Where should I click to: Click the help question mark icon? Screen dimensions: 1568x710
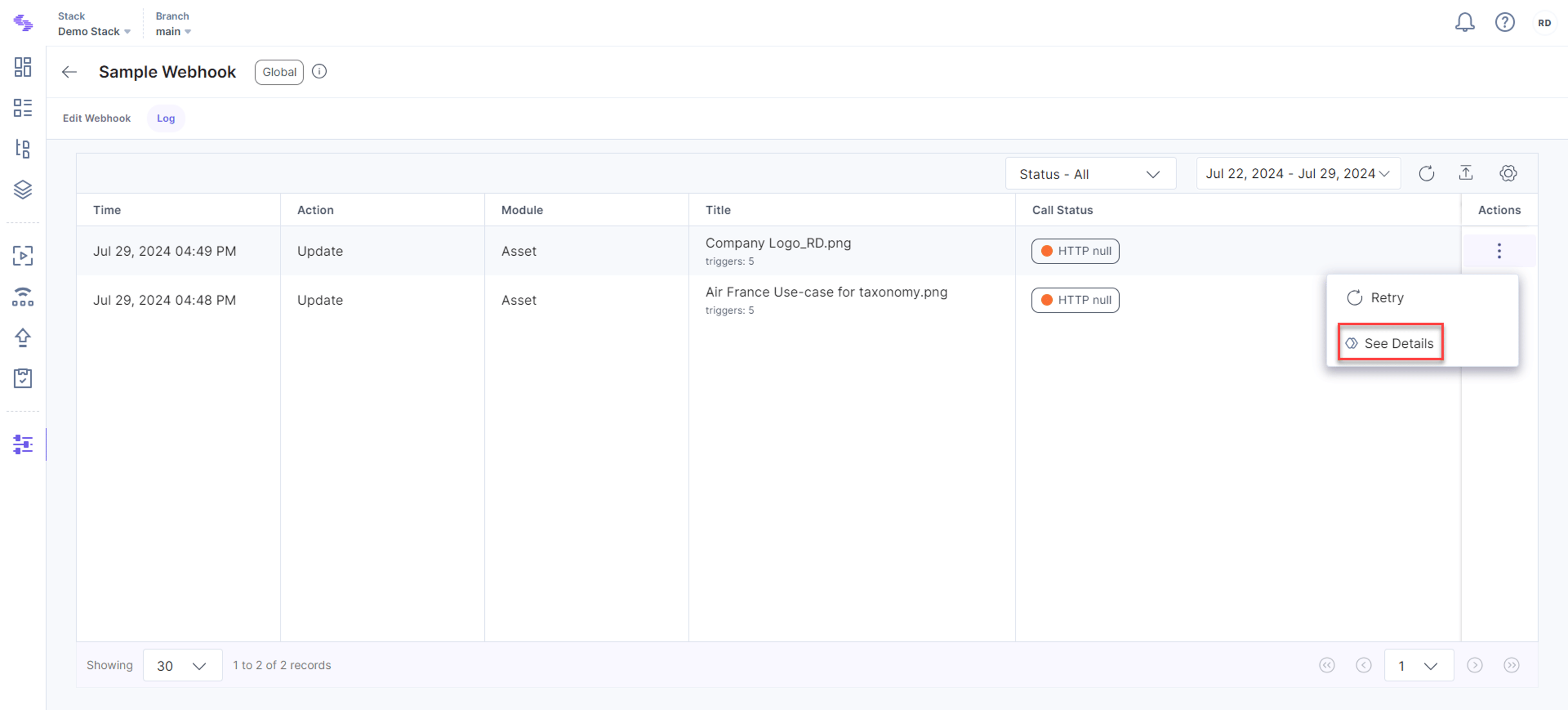pyautogui.click(x=1505, y=22)
